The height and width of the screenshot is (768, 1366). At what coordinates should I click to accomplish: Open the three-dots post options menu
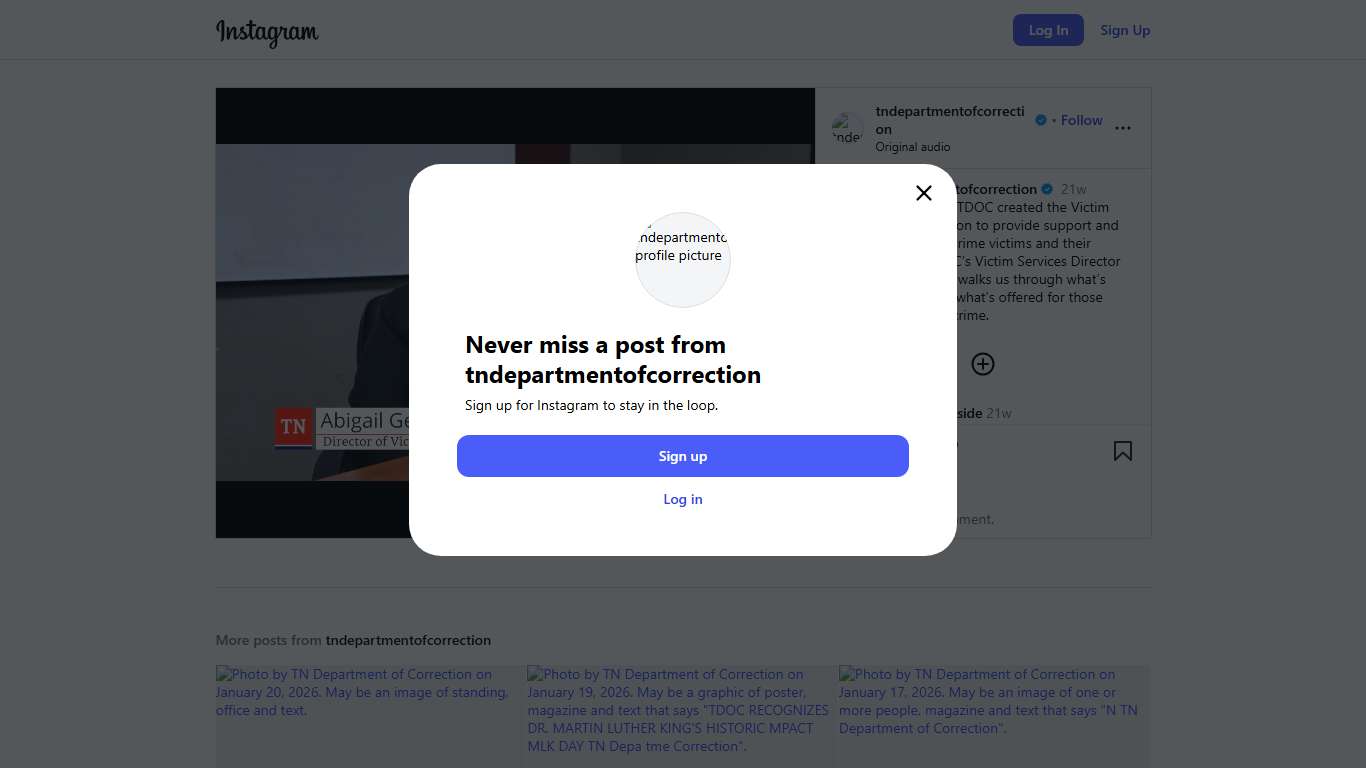point(1123,128)
